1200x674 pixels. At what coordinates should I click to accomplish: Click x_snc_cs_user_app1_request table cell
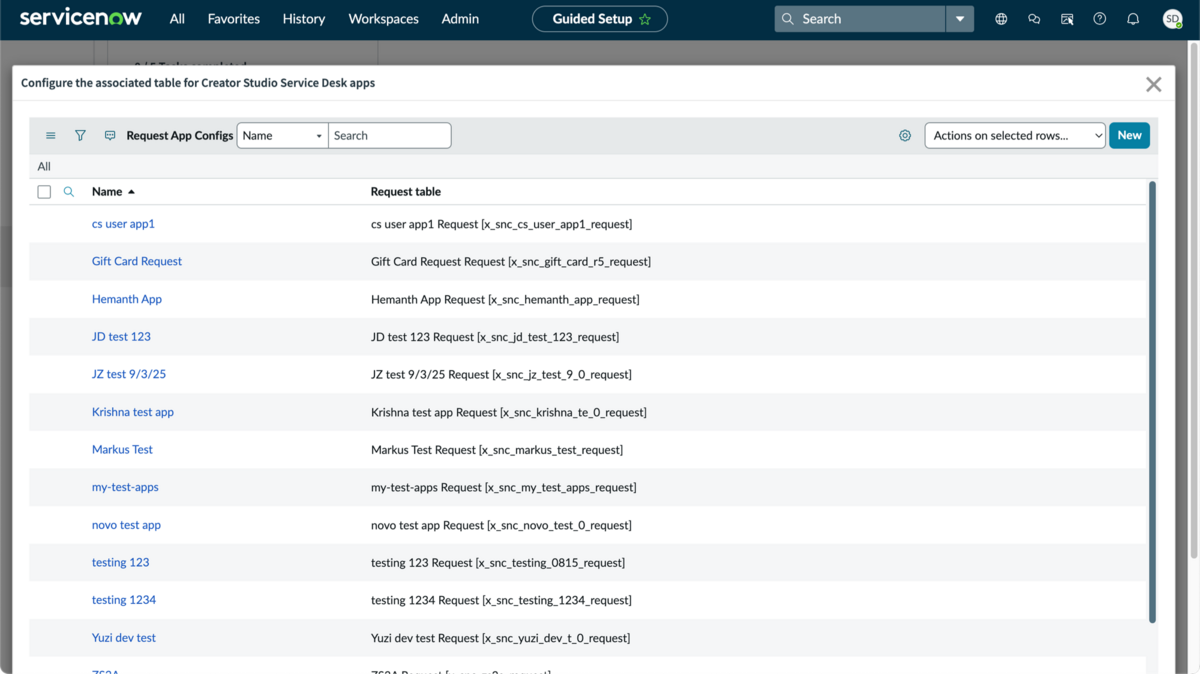click(501, 224)
